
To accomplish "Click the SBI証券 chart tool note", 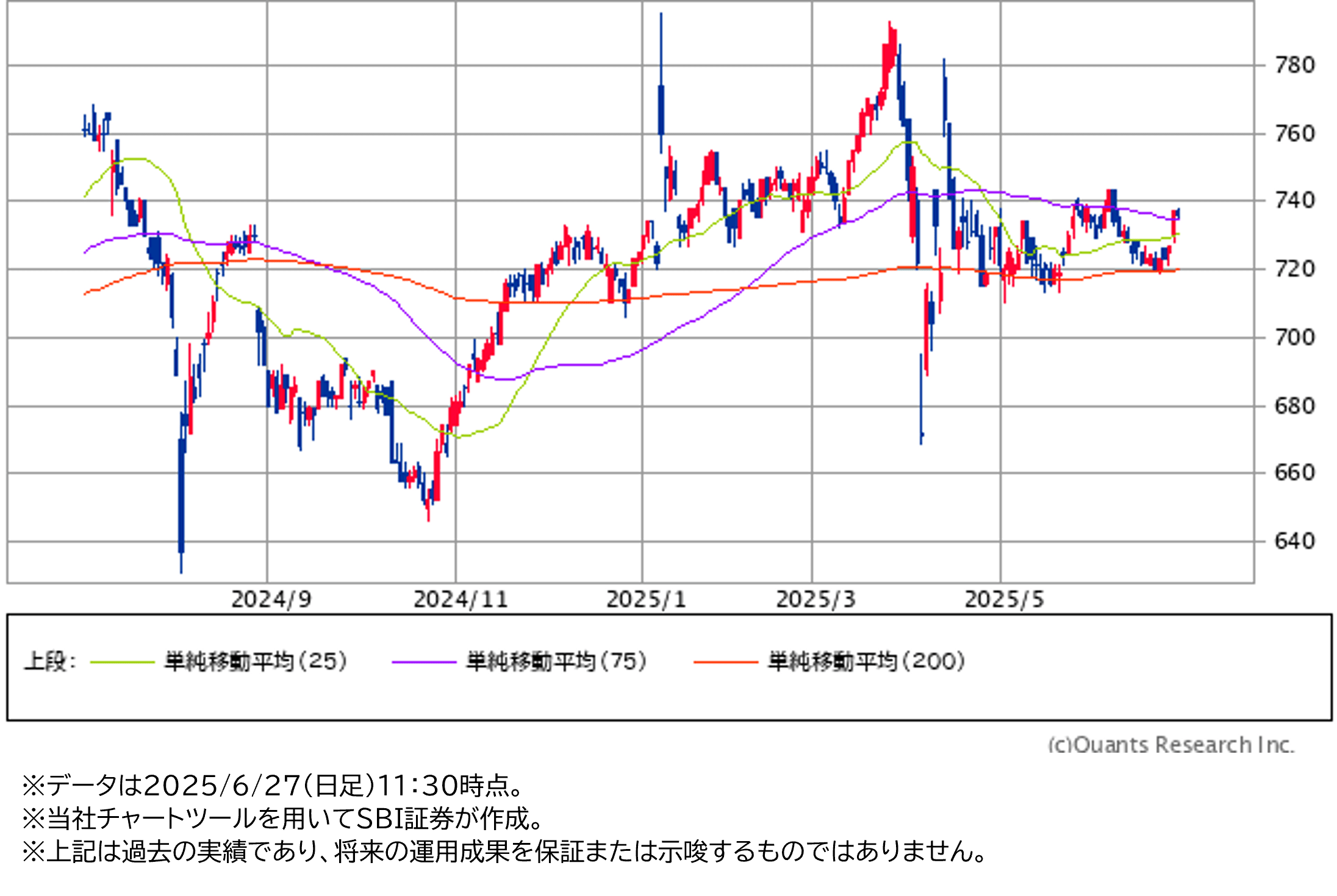I will pos(283,819).
